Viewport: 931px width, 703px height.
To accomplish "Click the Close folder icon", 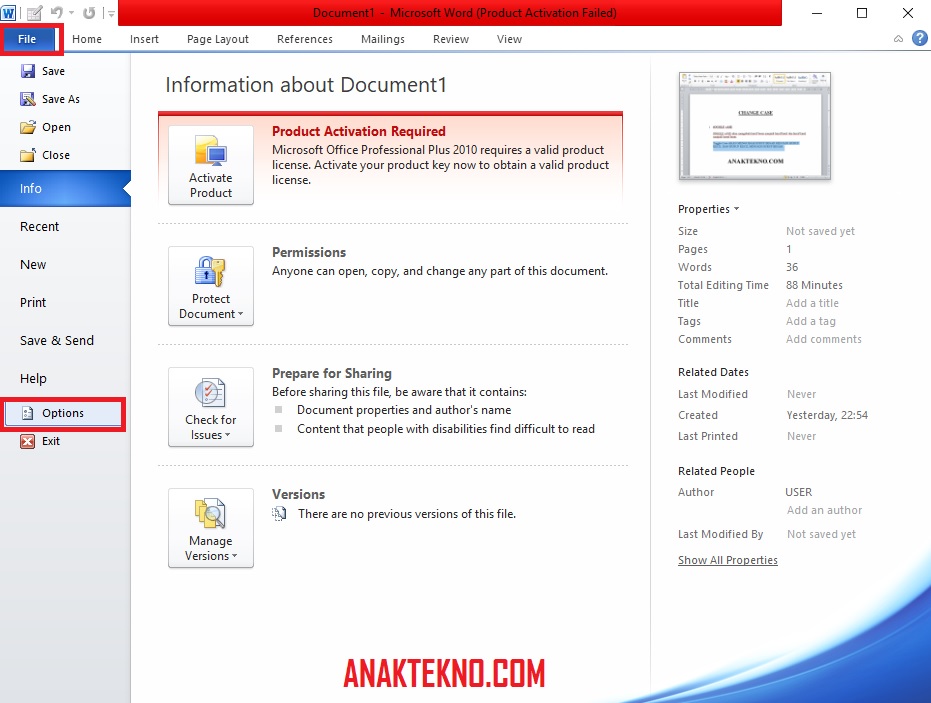I will point(27,155).
